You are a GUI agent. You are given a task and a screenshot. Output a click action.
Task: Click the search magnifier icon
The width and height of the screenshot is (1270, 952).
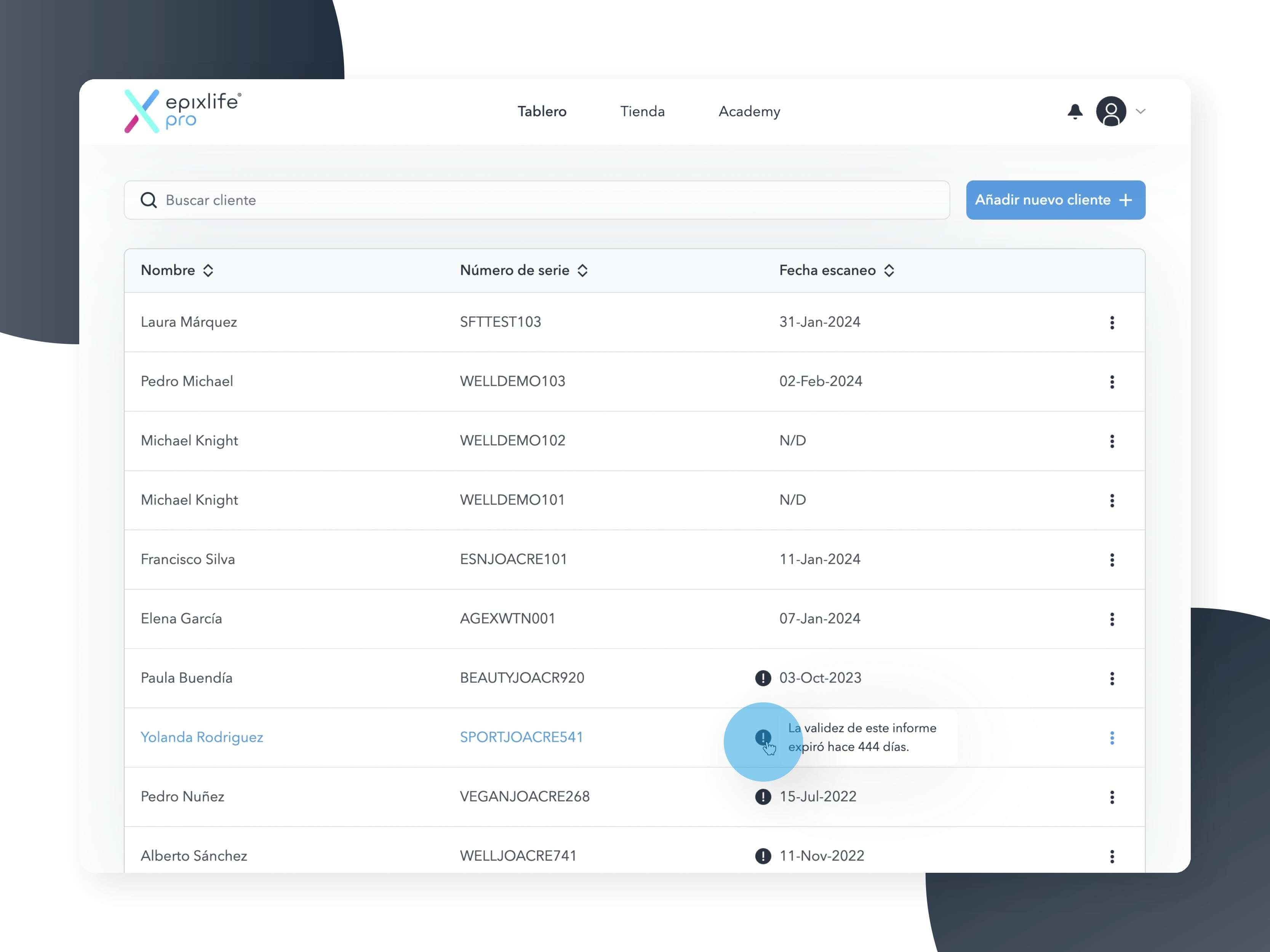click(149, 200)
